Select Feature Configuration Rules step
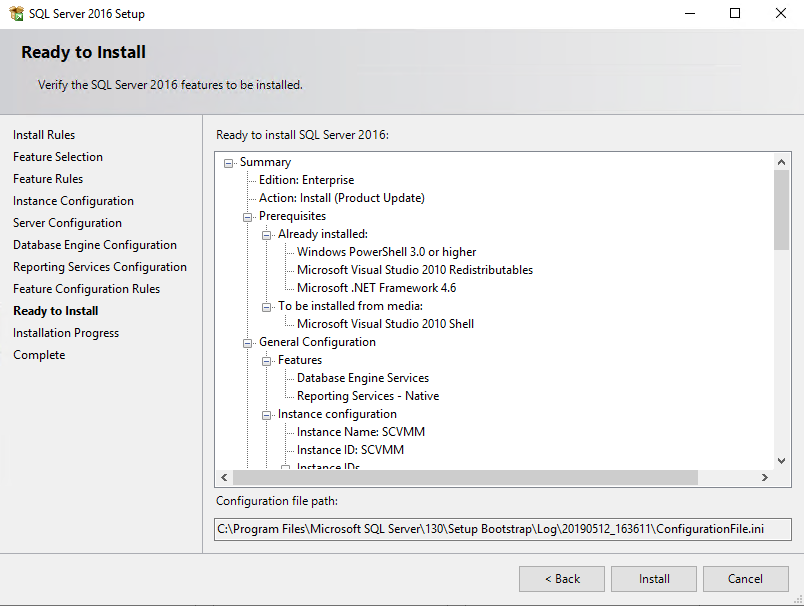The image size is (804, 606). [87, 289]
